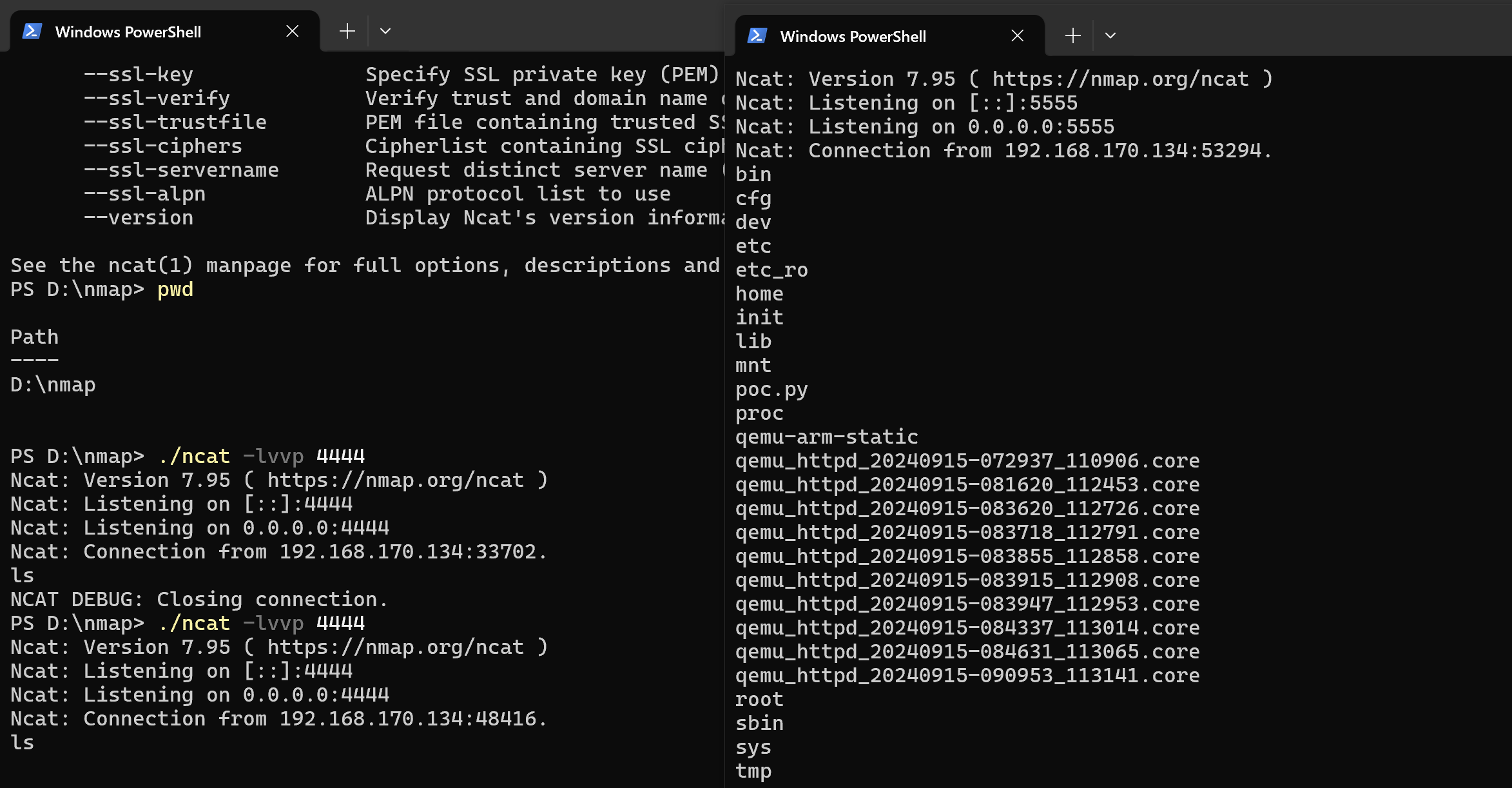Click the 'root' directory entry
Viewport: 1512px width, 788px height.
coord(759,699)
